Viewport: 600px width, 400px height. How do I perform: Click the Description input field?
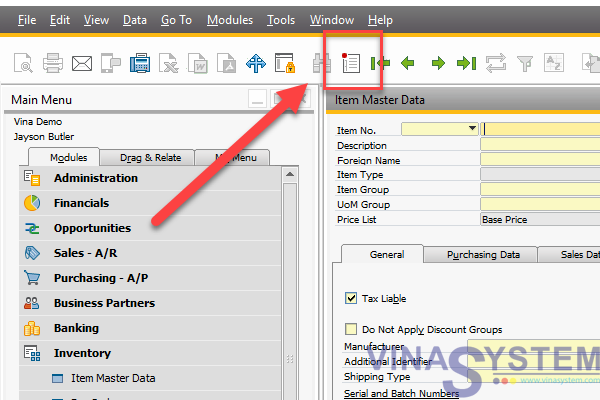tap(539, 144)
